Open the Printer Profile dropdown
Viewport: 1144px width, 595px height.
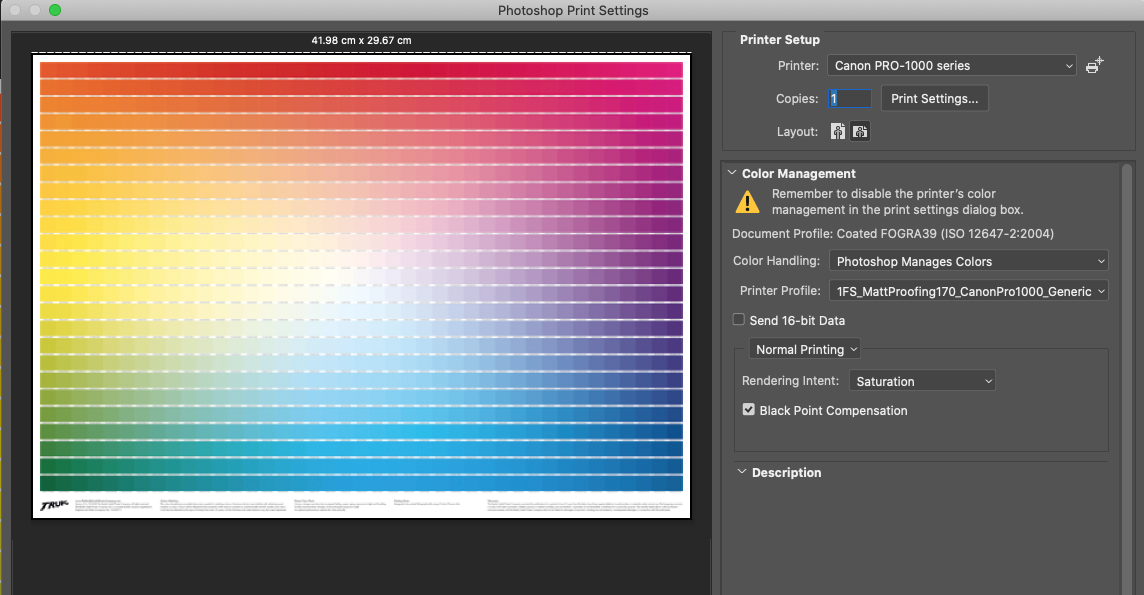(x=968, y=290)
